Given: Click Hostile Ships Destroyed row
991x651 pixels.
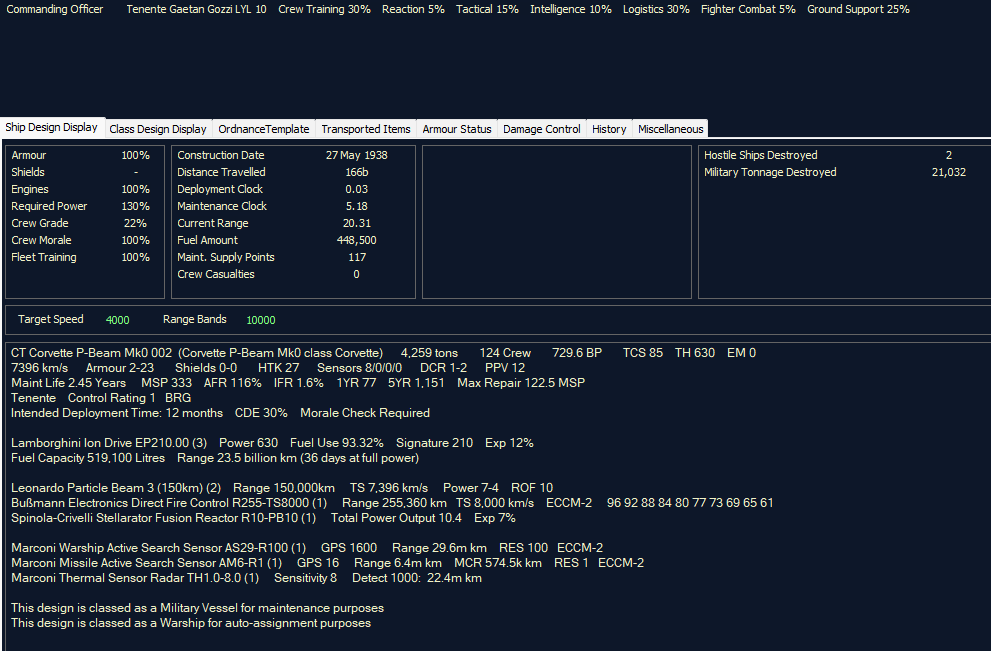Looking at the screenshot, I should tap(828, 155).
